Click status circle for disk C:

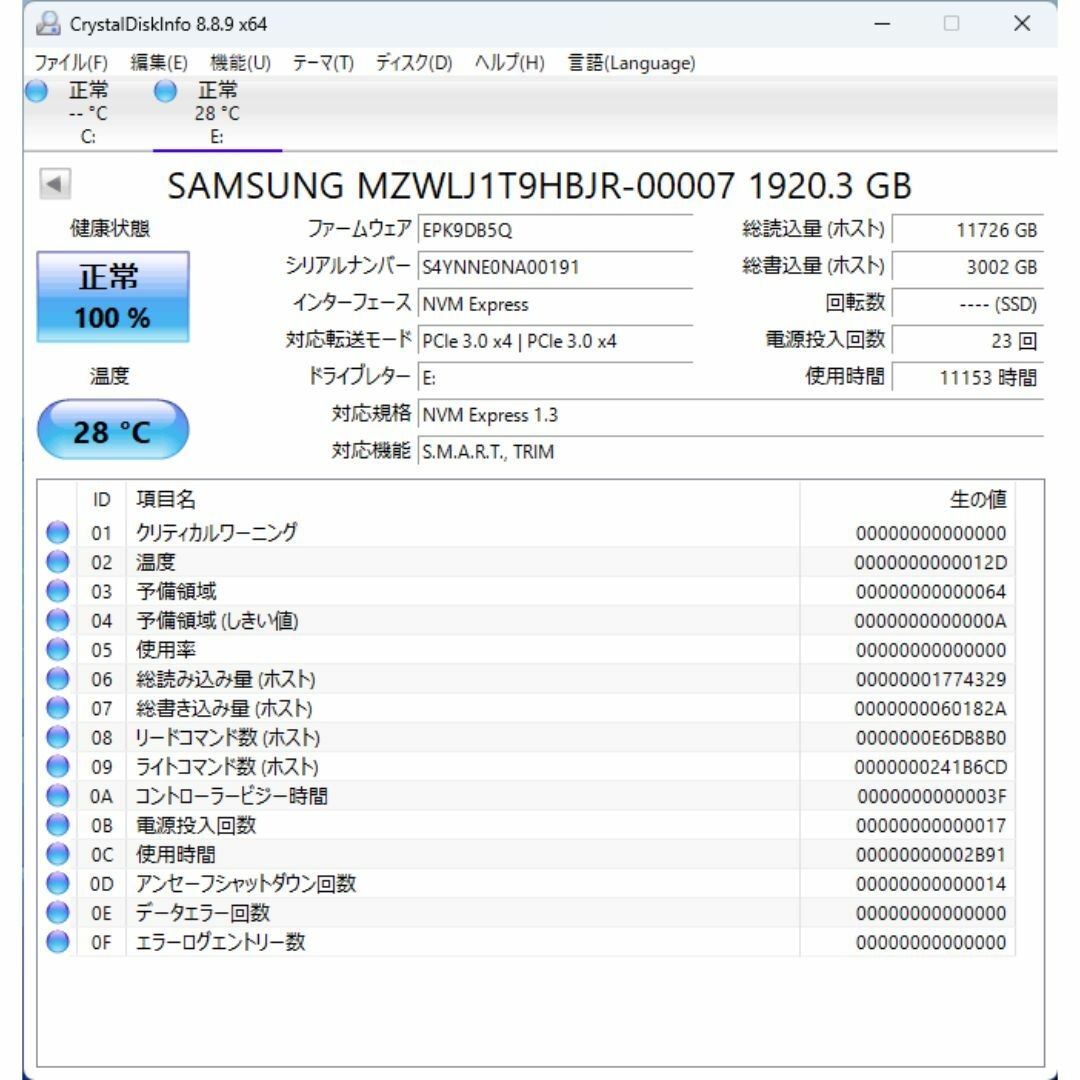pos(37,92)
